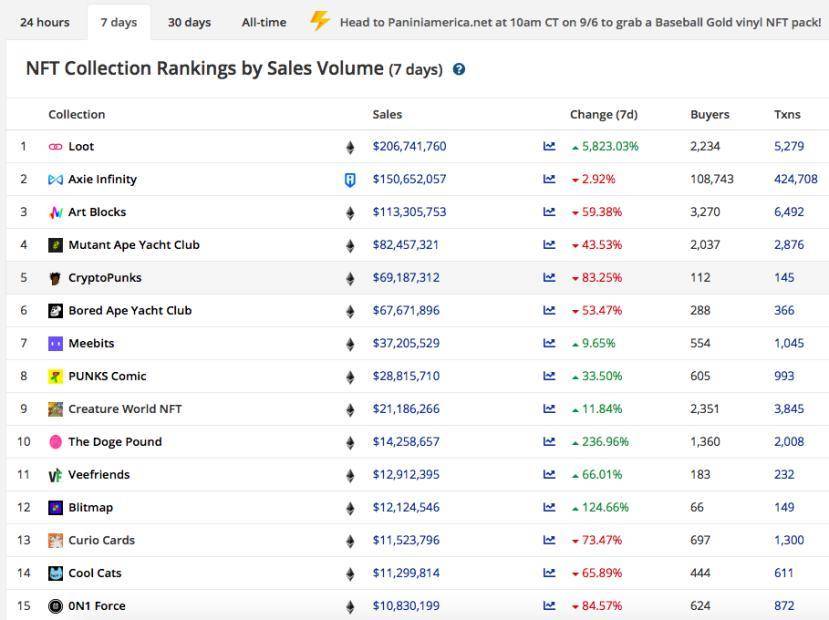Click the Ethereum icon in CryptoPunks row

click(x=350, y=279)
